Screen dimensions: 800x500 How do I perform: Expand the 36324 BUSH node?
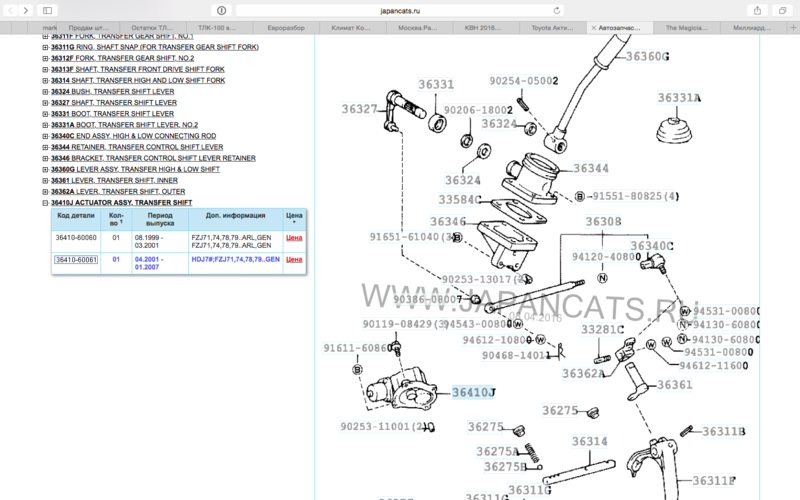click(x=45, y=92)
